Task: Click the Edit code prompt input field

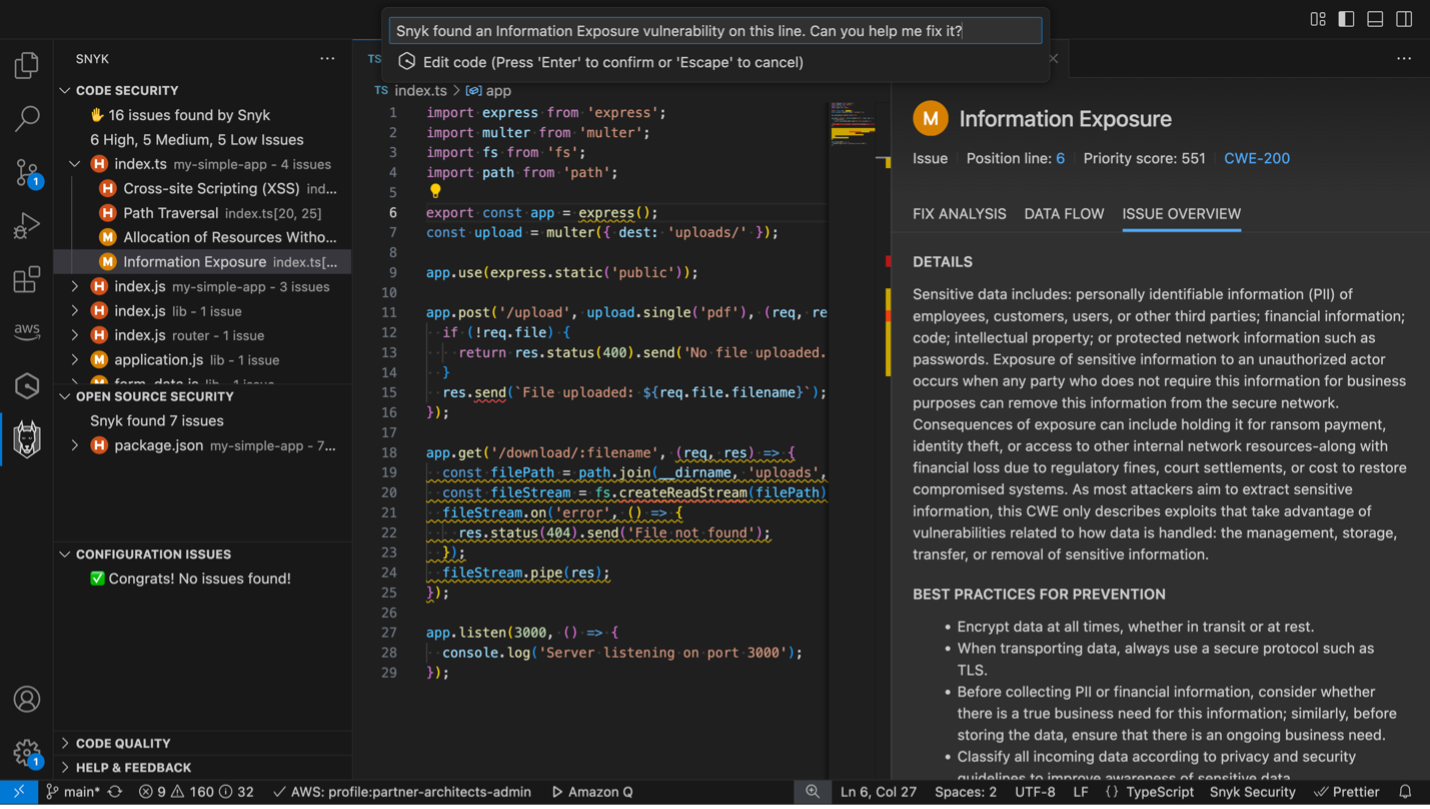Action: [x=714, y=30]
